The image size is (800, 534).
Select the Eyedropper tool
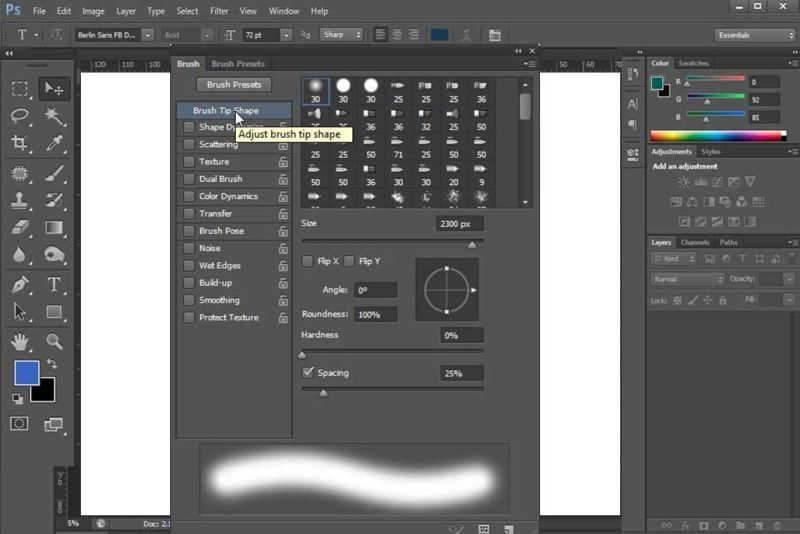(x=54, y=143)
